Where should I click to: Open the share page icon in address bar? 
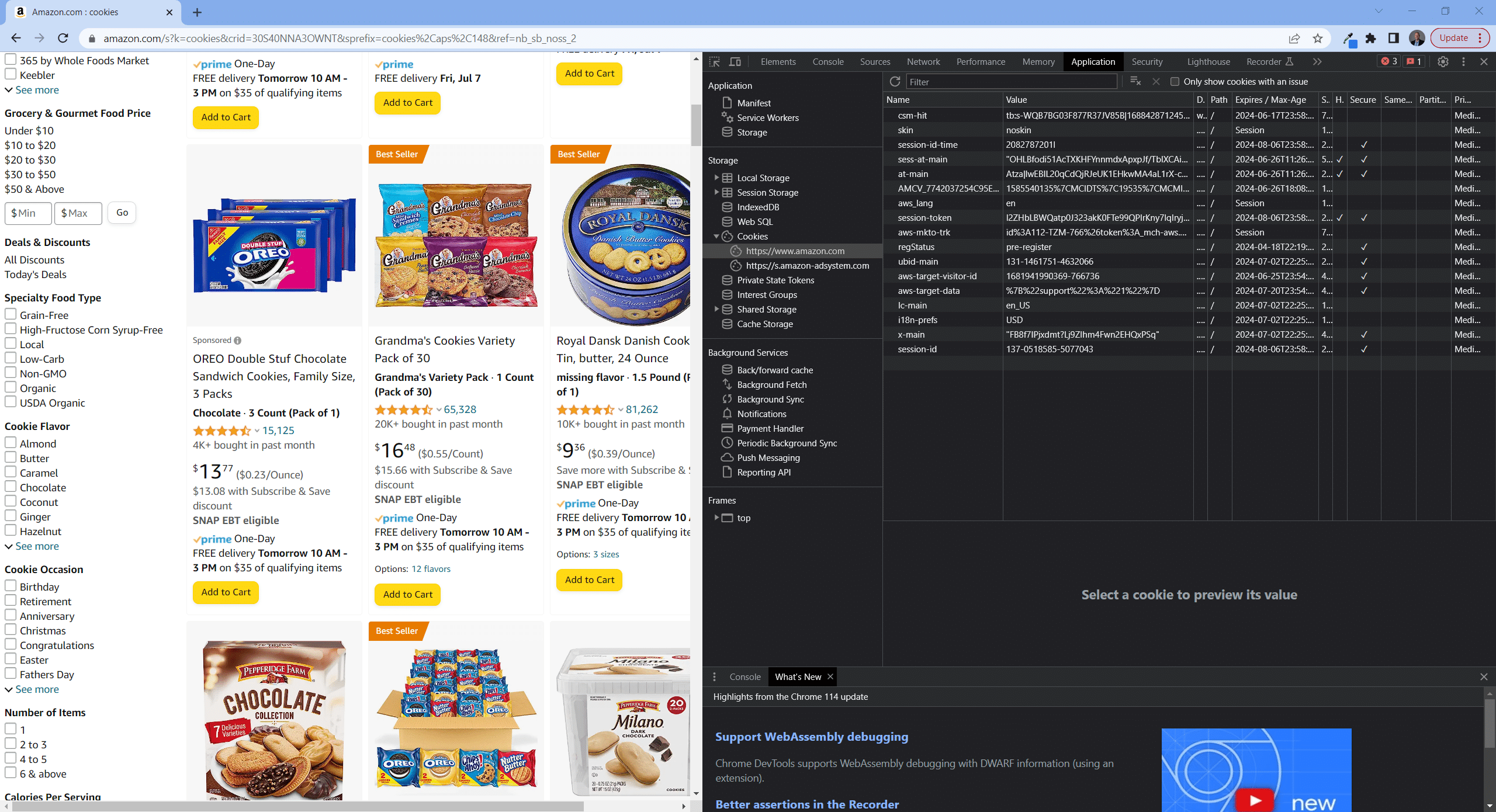pyautogui.click(x=1294, y=38)
